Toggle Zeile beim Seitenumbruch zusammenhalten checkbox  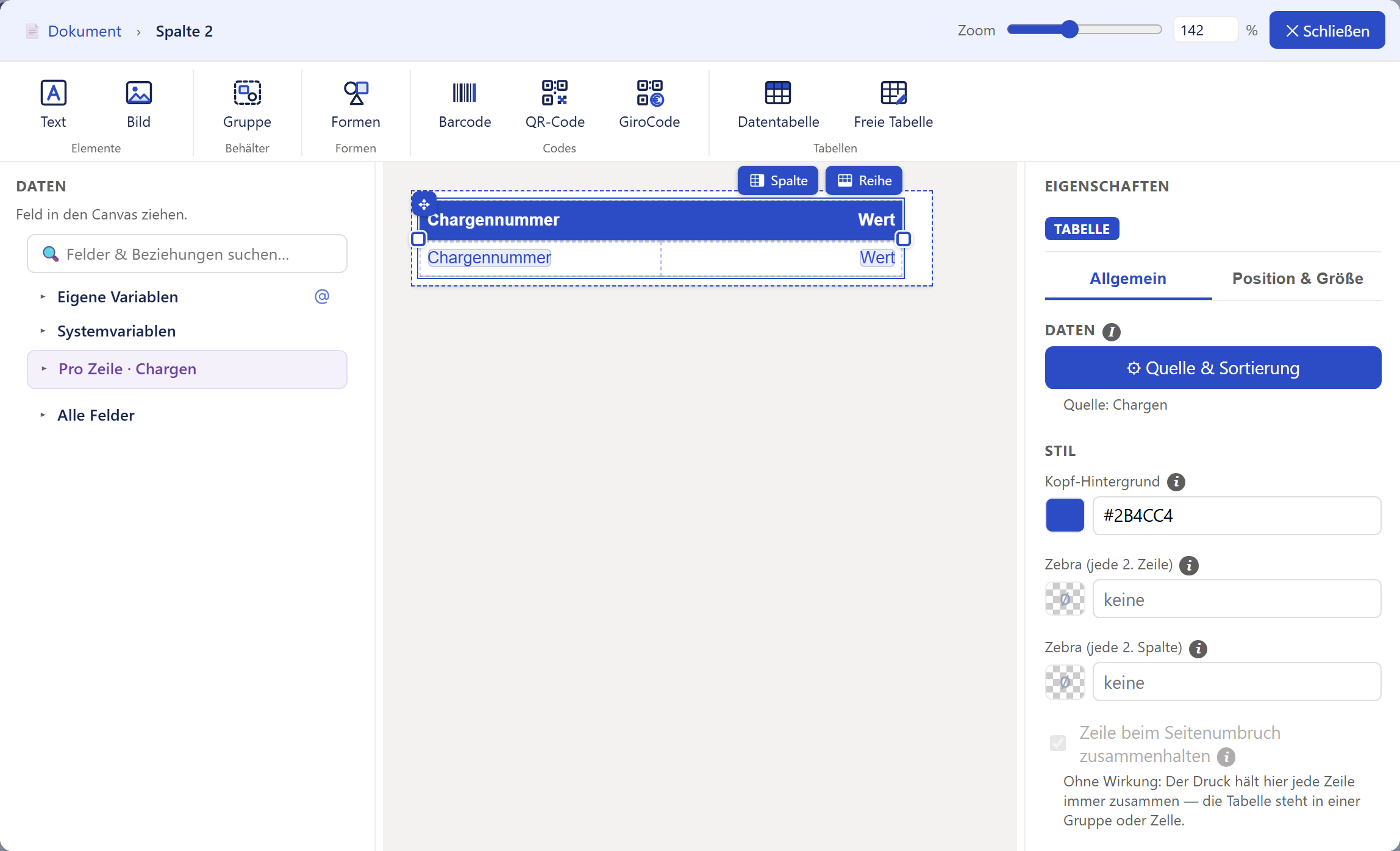[x=1058, y=743]
